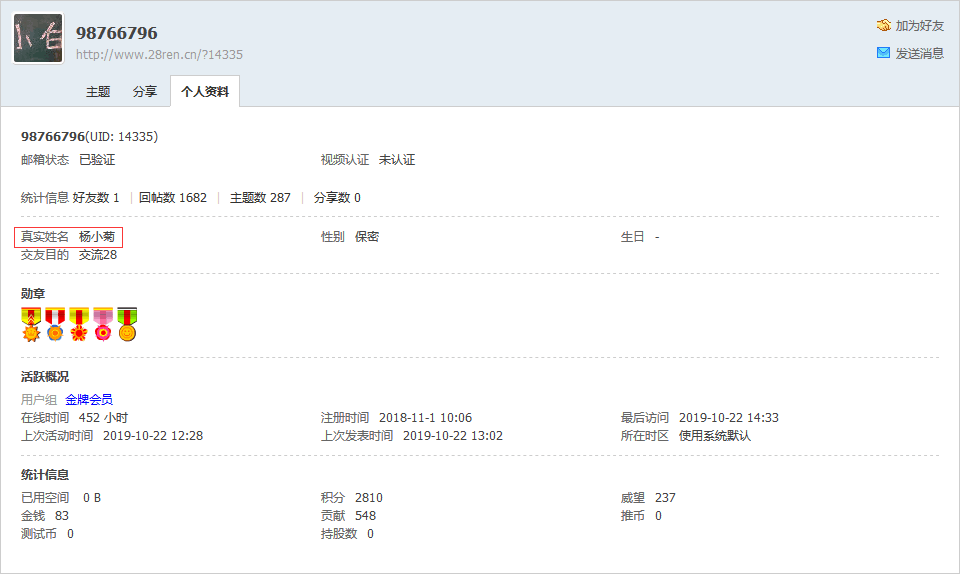Click the 回帖数 1682 statistic
The image size is (961, 575).
click(173, 198)
